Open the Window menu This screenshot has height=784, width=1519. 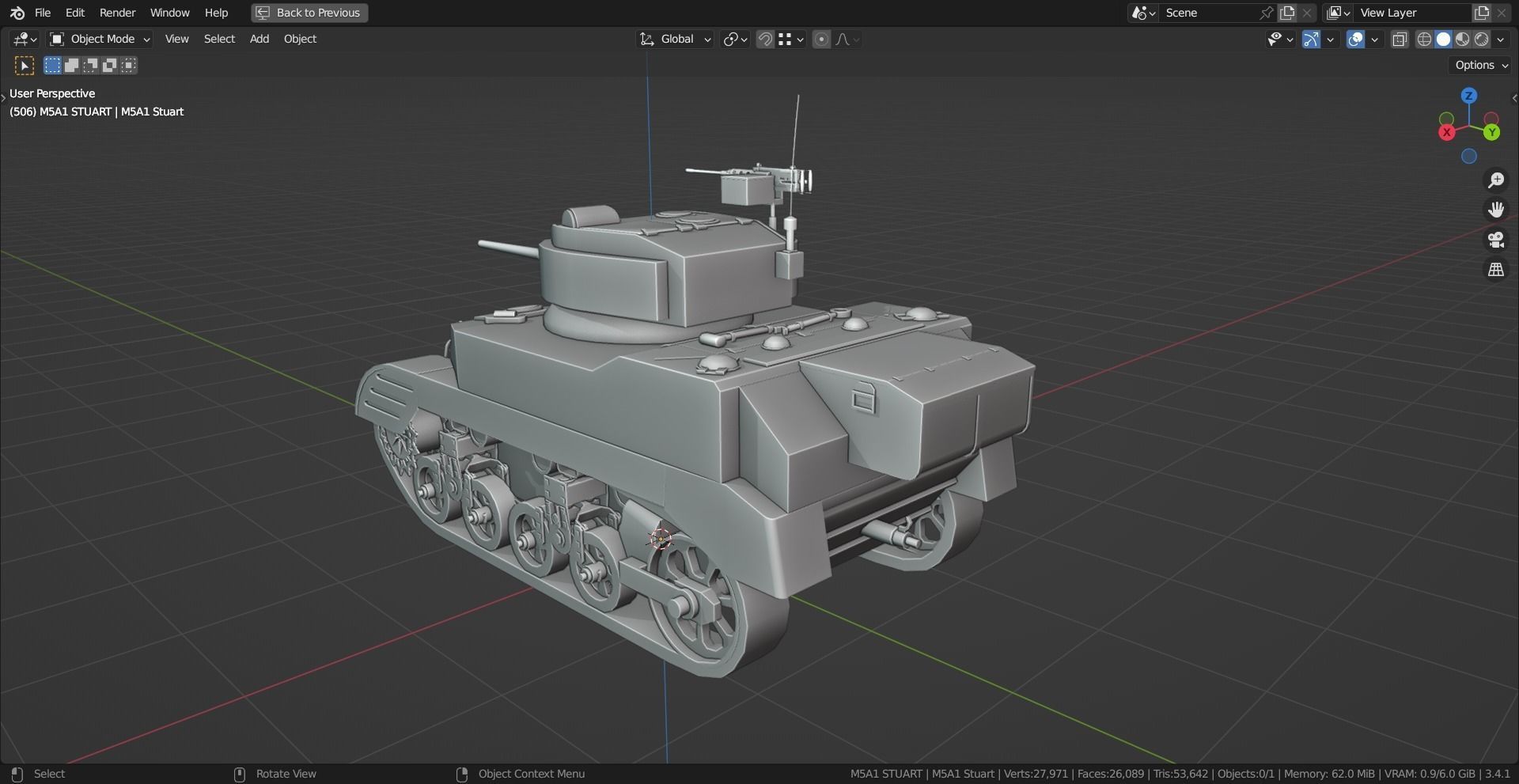[169, 13]
